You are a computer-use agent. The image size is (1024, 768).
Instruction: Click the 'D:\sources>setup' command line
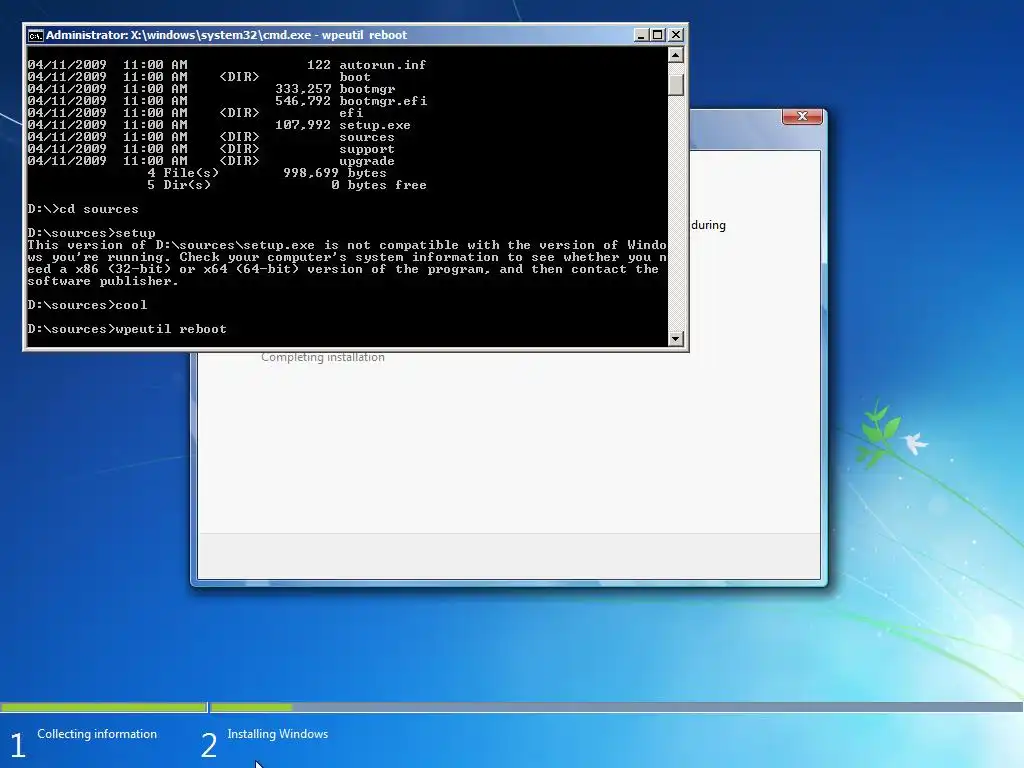tap(91, 233)
